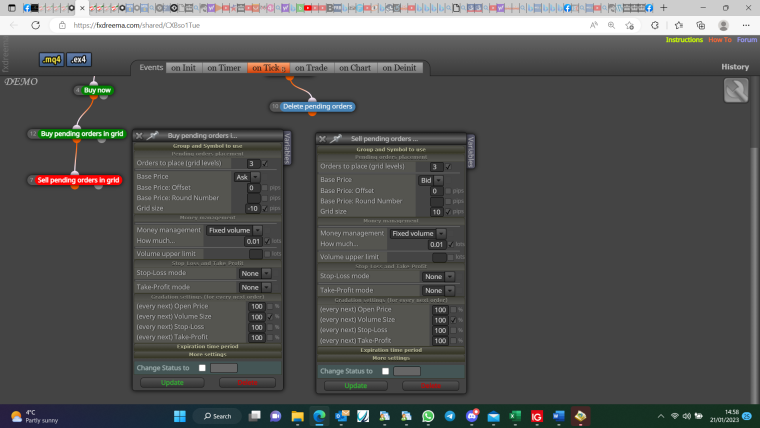Open the Variables side tab on Buy panel
760x428 pixels.
tap(287, 147)
